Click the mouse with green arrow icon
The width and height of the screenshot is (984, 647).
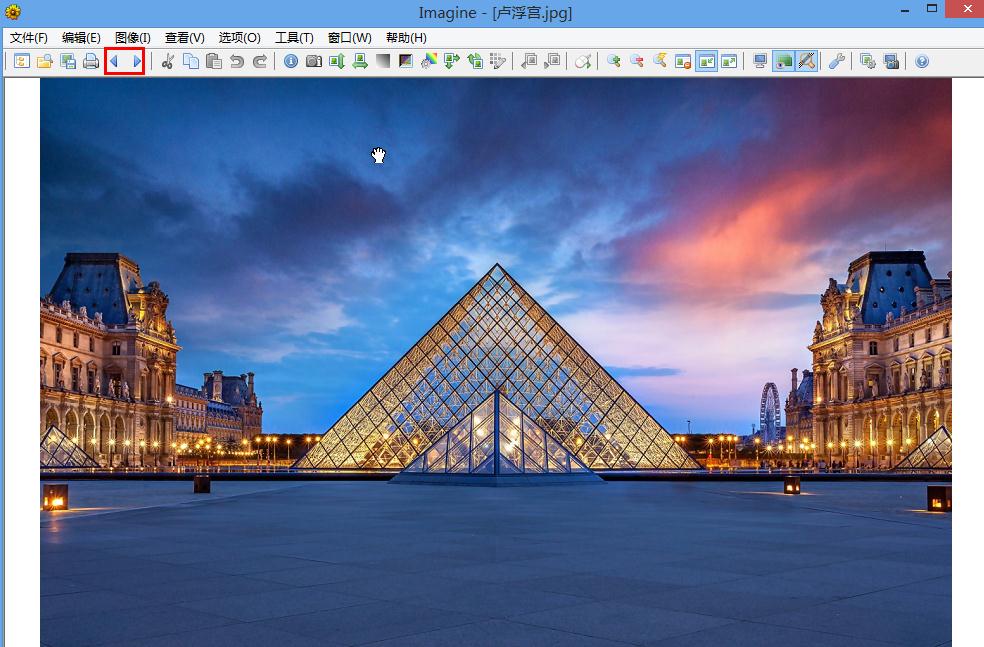[583, 61]
